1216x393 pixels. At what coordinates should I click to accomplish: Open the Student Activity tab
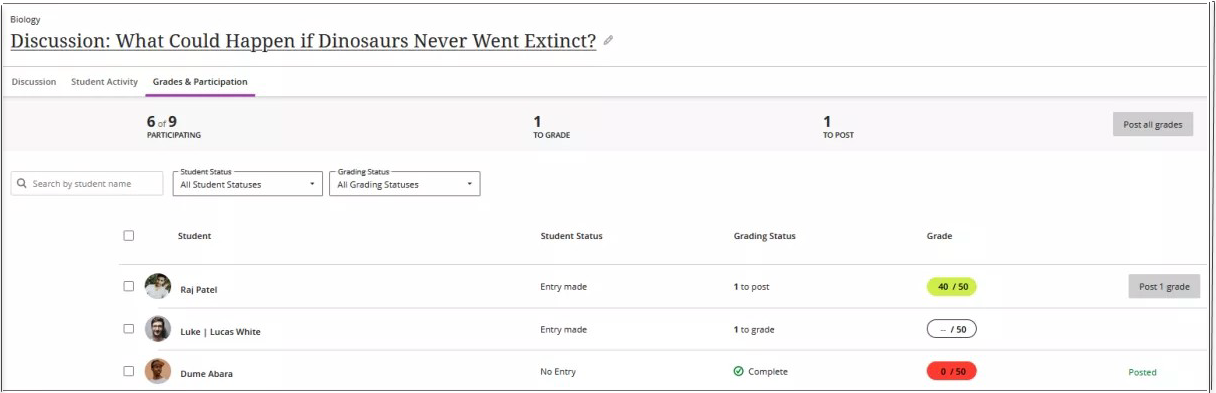[x=104, y=82]
